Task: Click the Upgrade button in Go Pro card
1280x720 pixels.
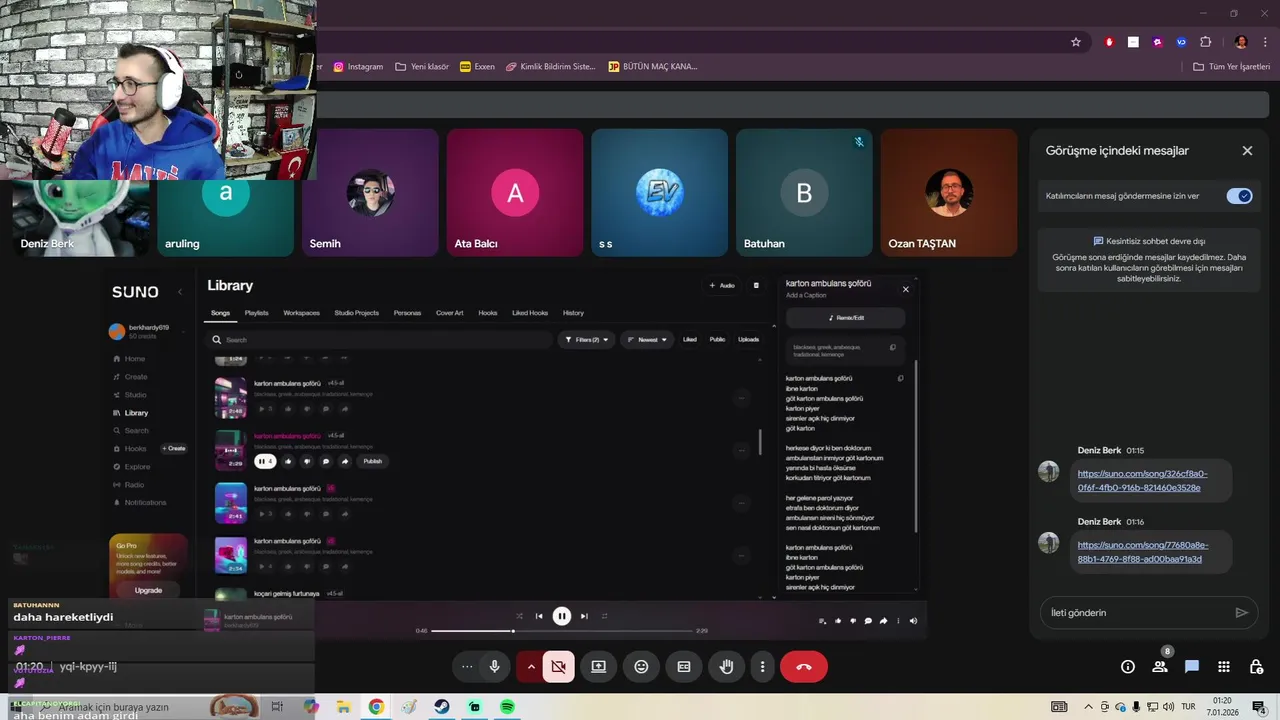Action: (x=148, y=590)
